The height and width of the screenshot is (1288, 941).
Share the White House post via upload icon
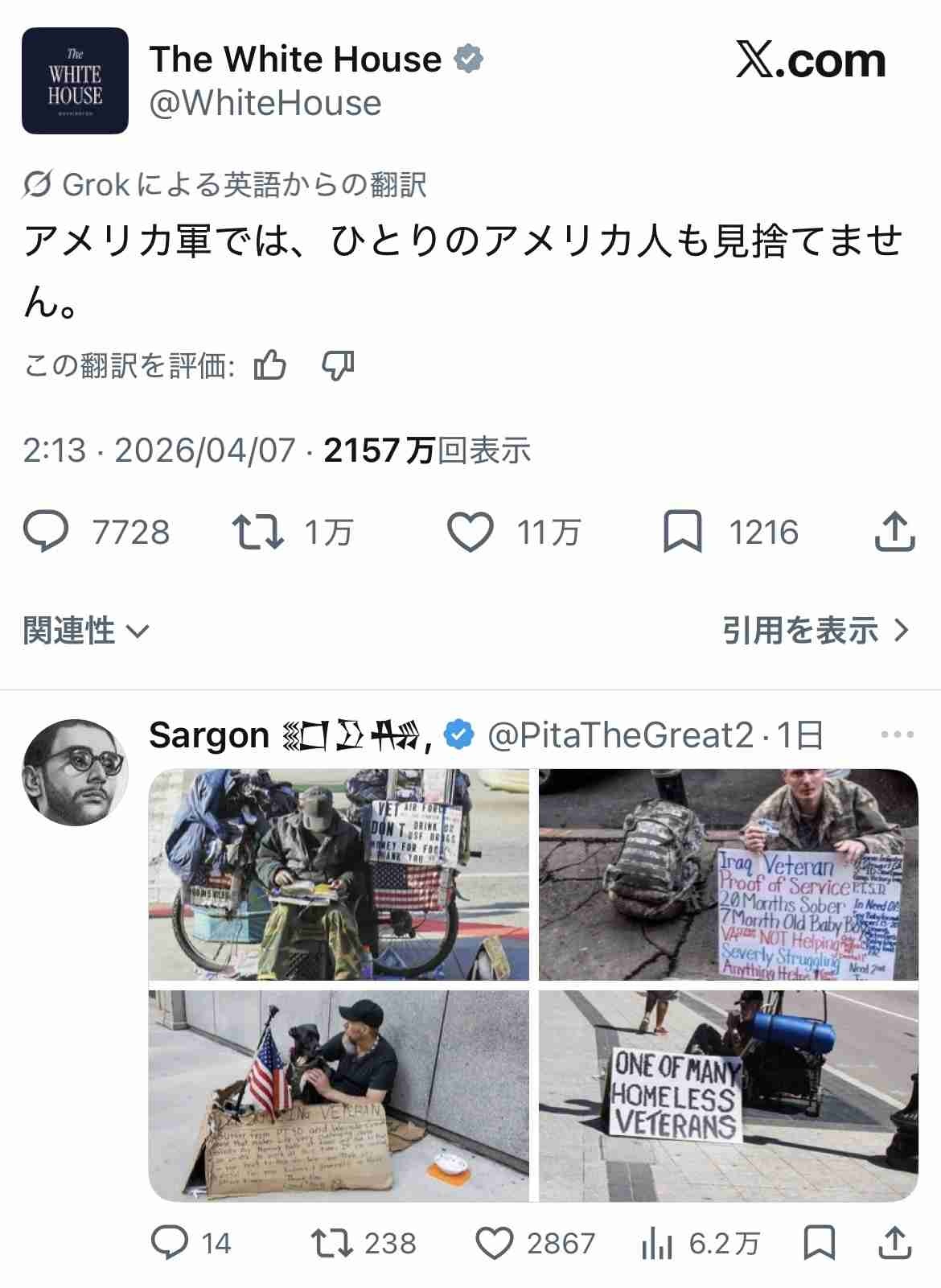894,532
